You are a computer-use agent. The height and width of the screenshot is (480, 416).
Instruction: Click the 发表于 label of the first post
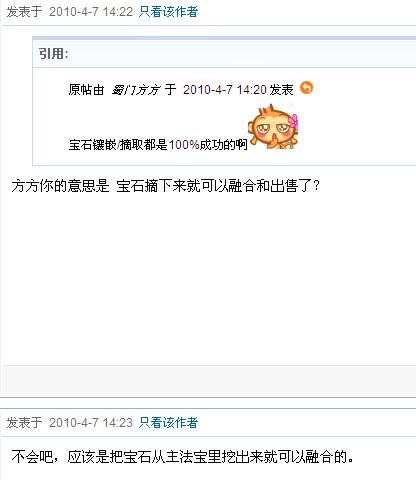coord(24,12)
